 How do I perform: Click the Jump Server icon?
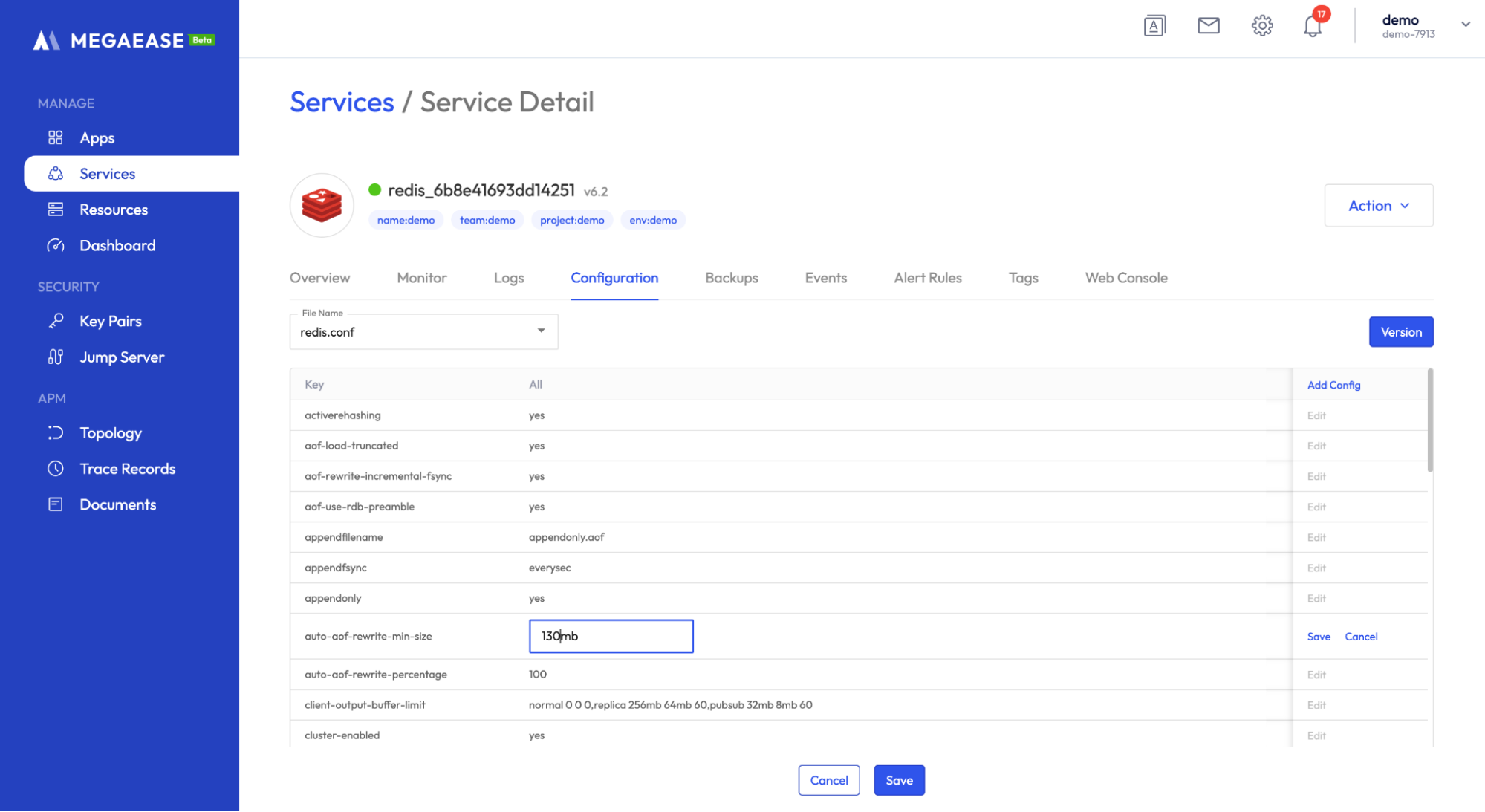(56, 357)
